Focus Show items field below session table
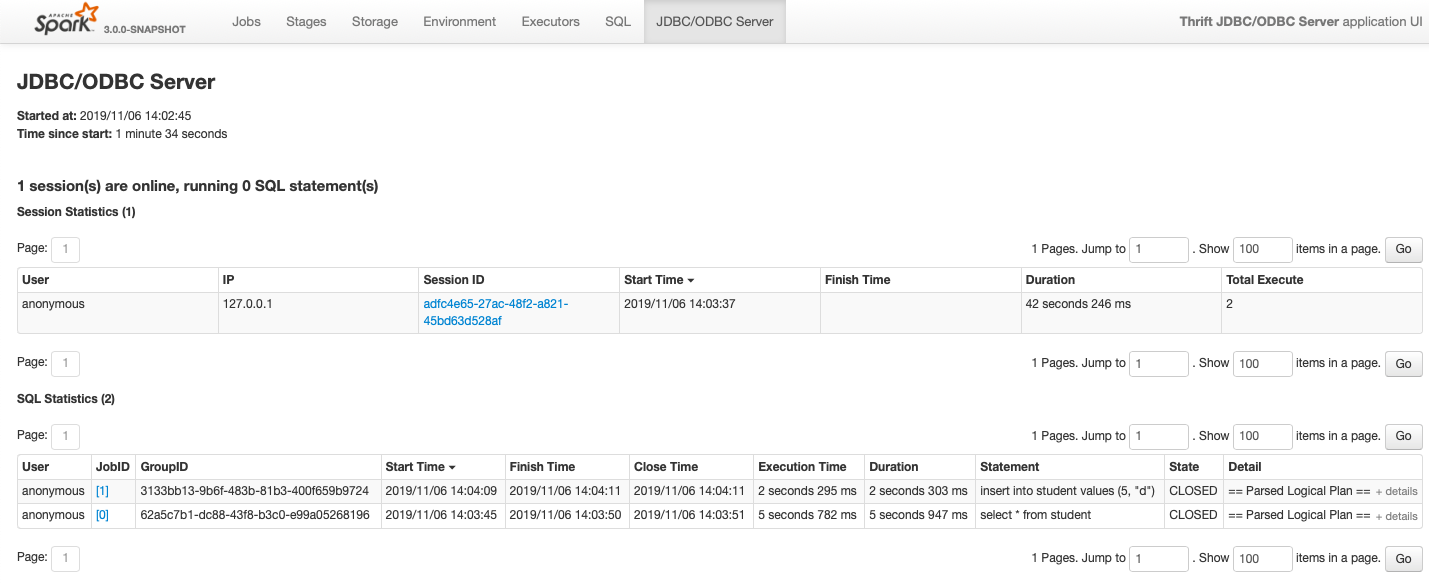Viewport: 1429px width, 583px height. pyautogui.click(x=1263, y=363)
